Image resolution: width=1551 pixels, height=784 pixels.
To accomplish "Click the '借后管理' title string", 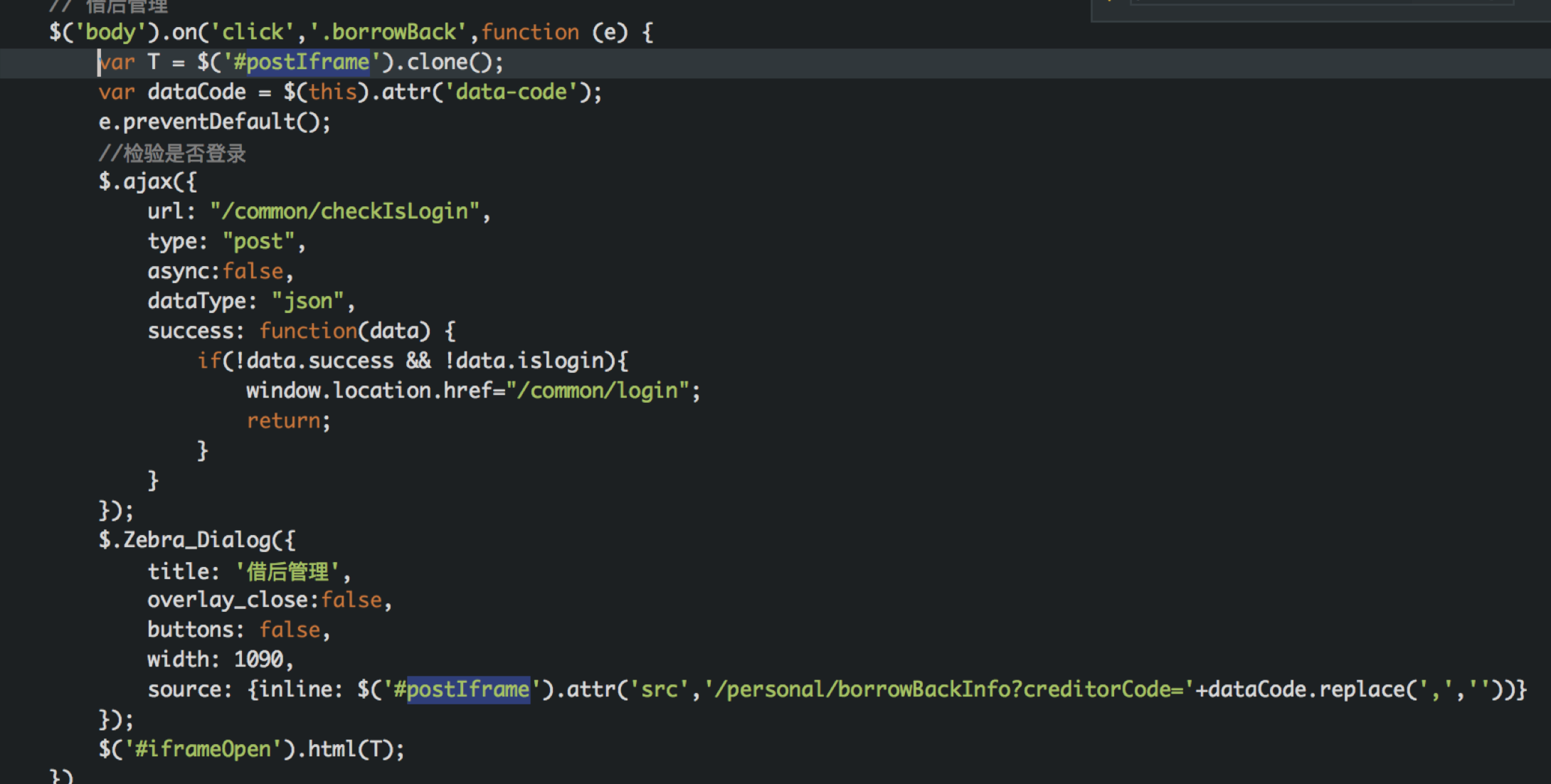I will [287, 571].
